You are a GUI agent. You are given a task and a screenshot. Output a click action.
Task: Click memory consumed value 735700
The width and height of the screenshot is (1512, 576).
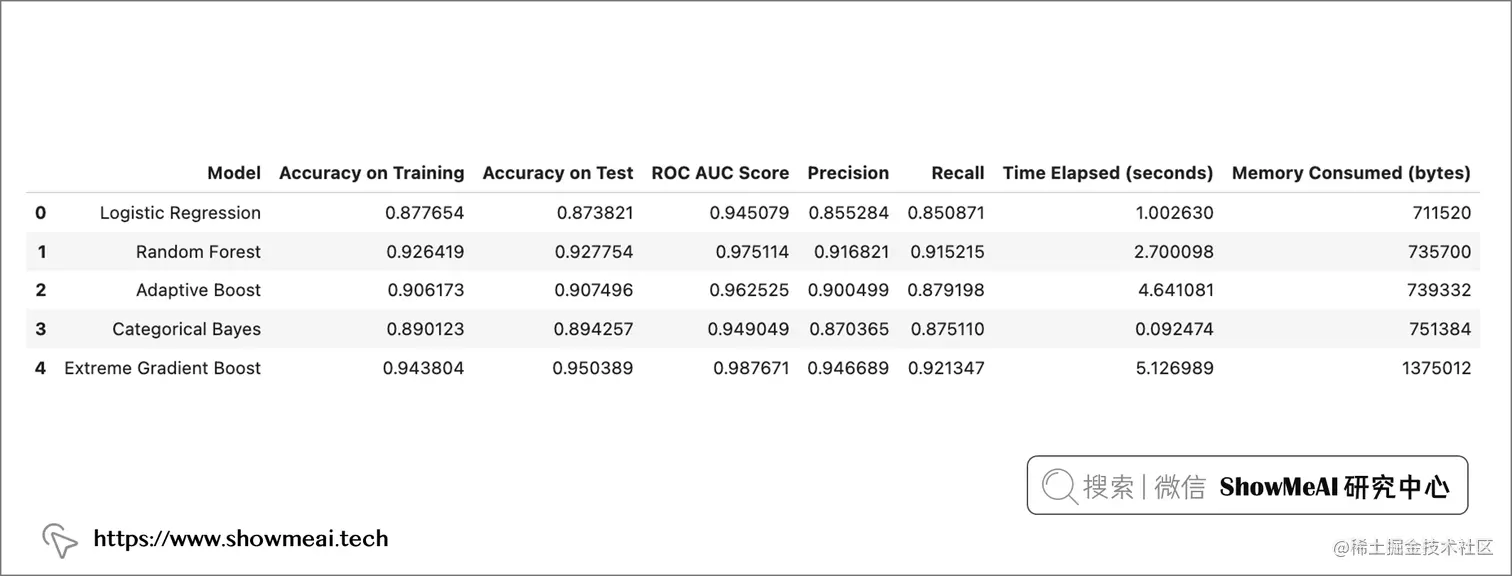(1441, 252)
